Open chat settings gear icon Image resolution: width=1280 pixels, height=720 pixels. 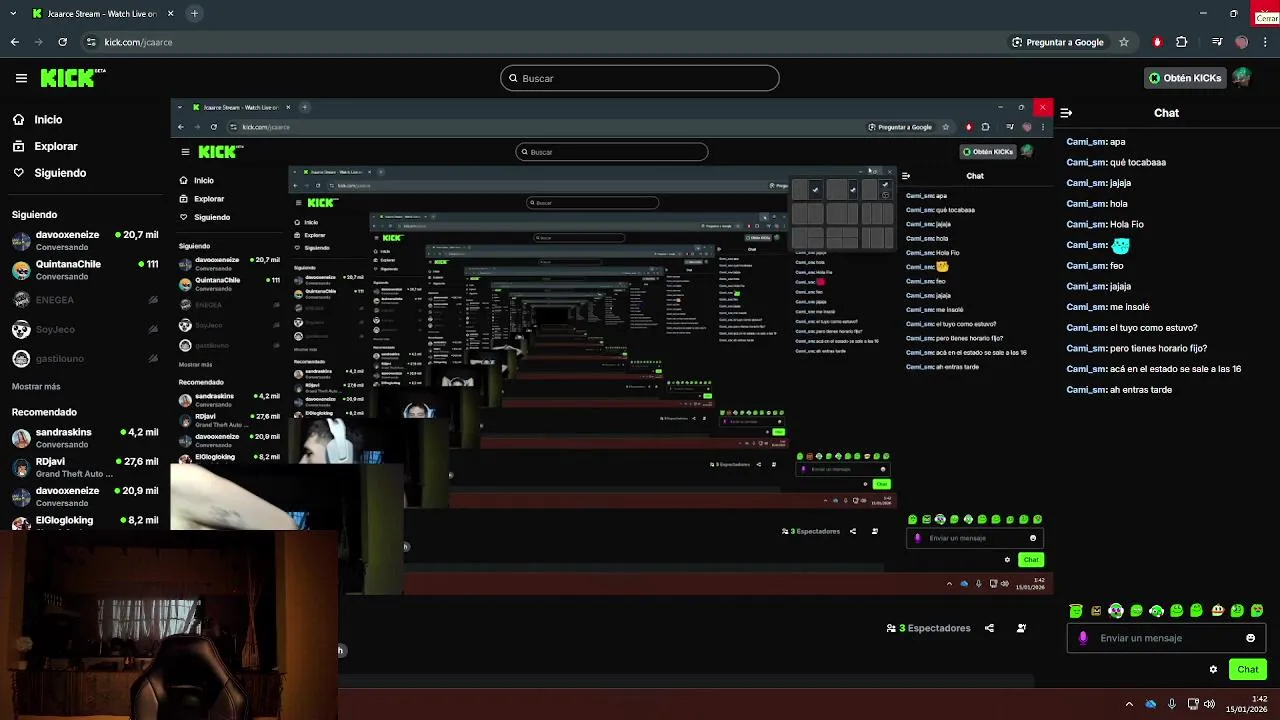coord(1213,669)
